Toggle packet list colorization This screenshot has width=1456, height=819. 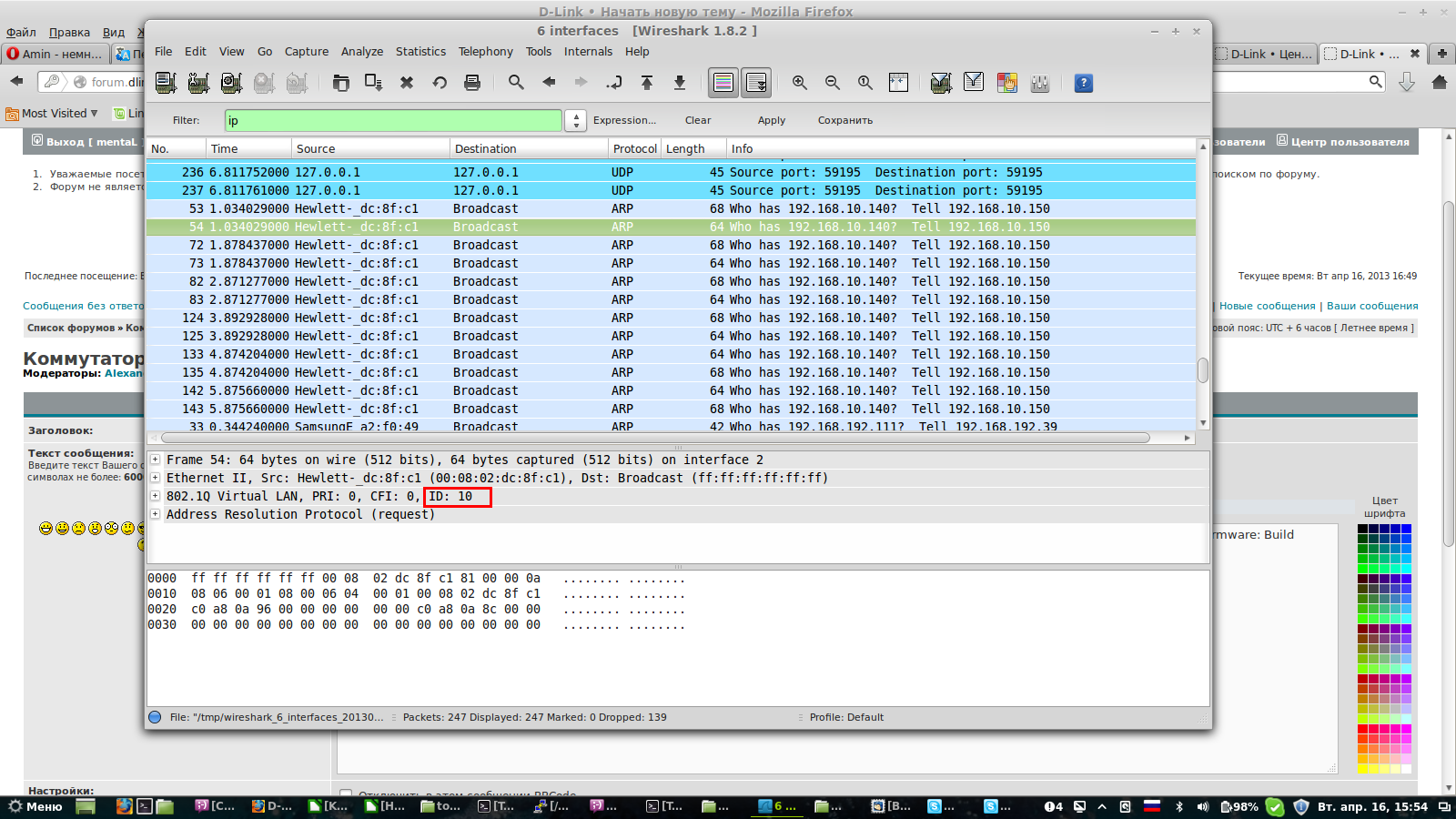tap(723, 83)
